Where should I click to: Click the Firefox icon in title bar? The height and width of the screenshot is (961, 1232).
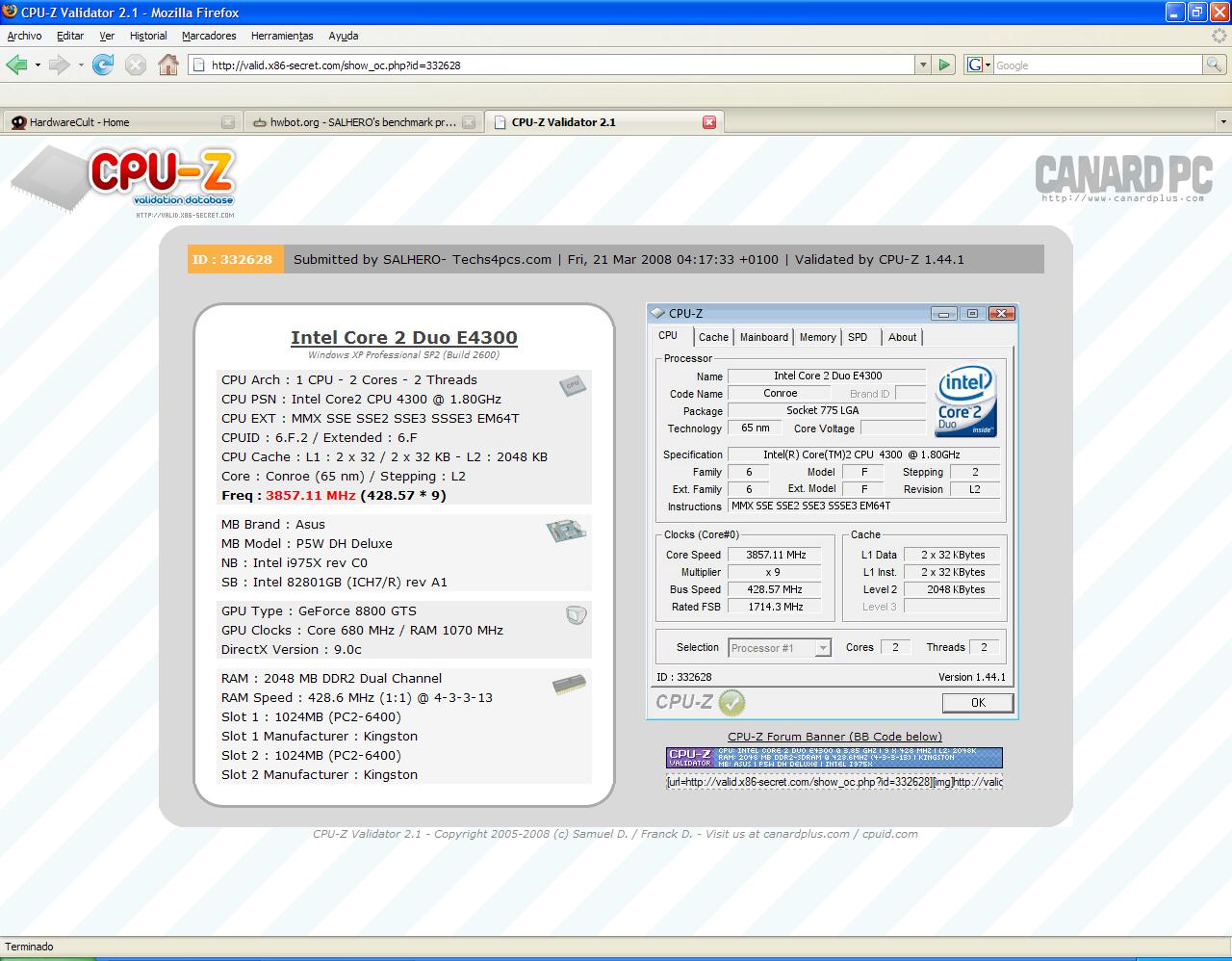pyautogui.click(x=11, y=13)
